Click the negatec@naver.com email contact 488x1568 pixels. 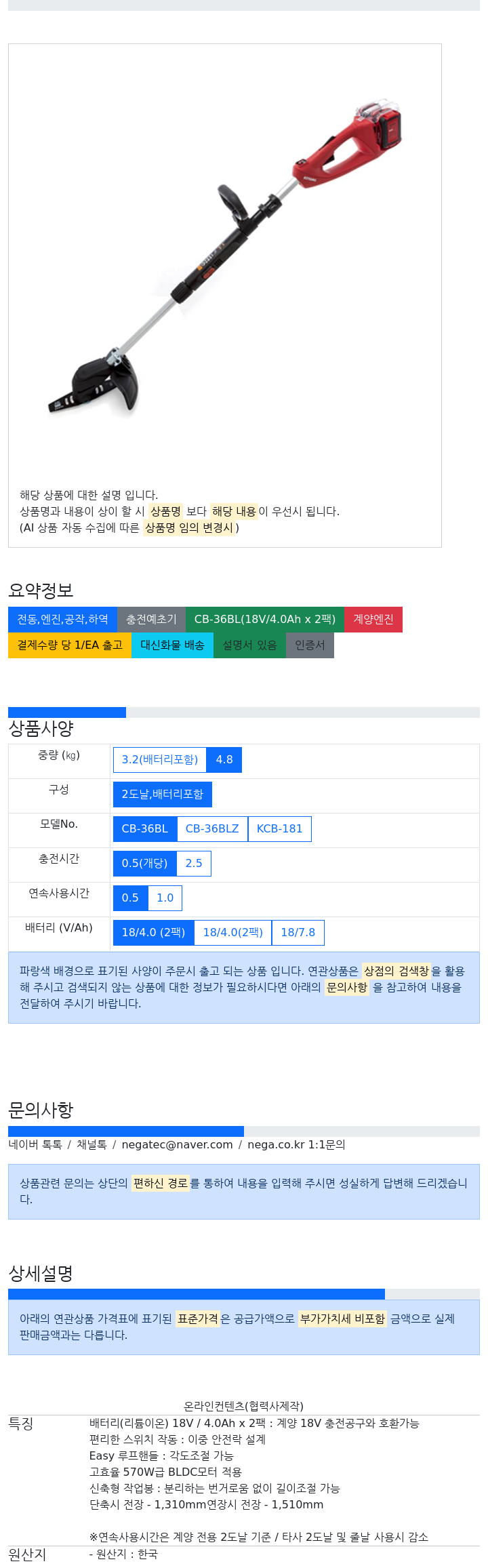(x=177, y=1144)
